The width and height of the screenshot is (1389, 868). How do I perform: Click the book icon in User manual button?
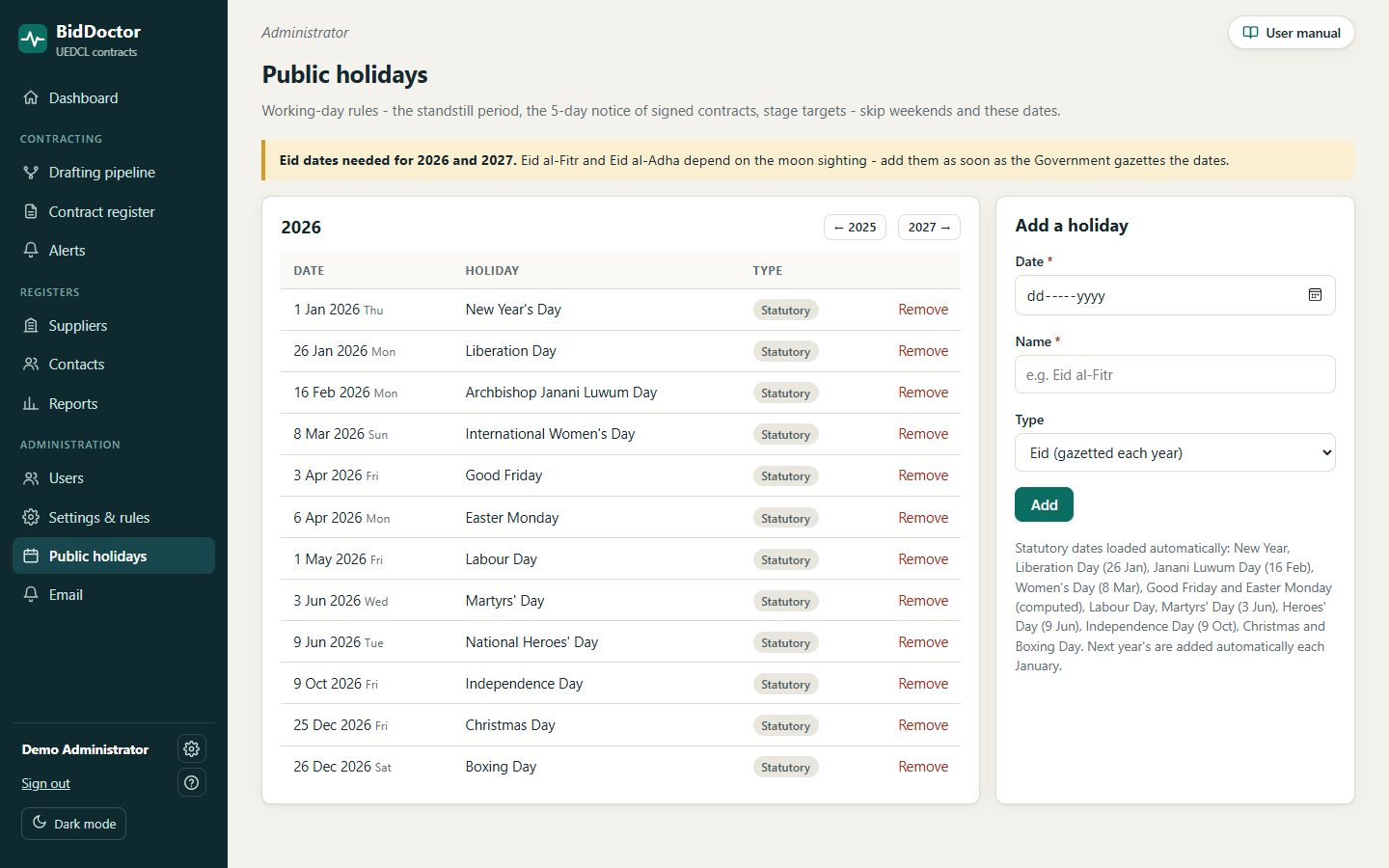click(1250, 32)
